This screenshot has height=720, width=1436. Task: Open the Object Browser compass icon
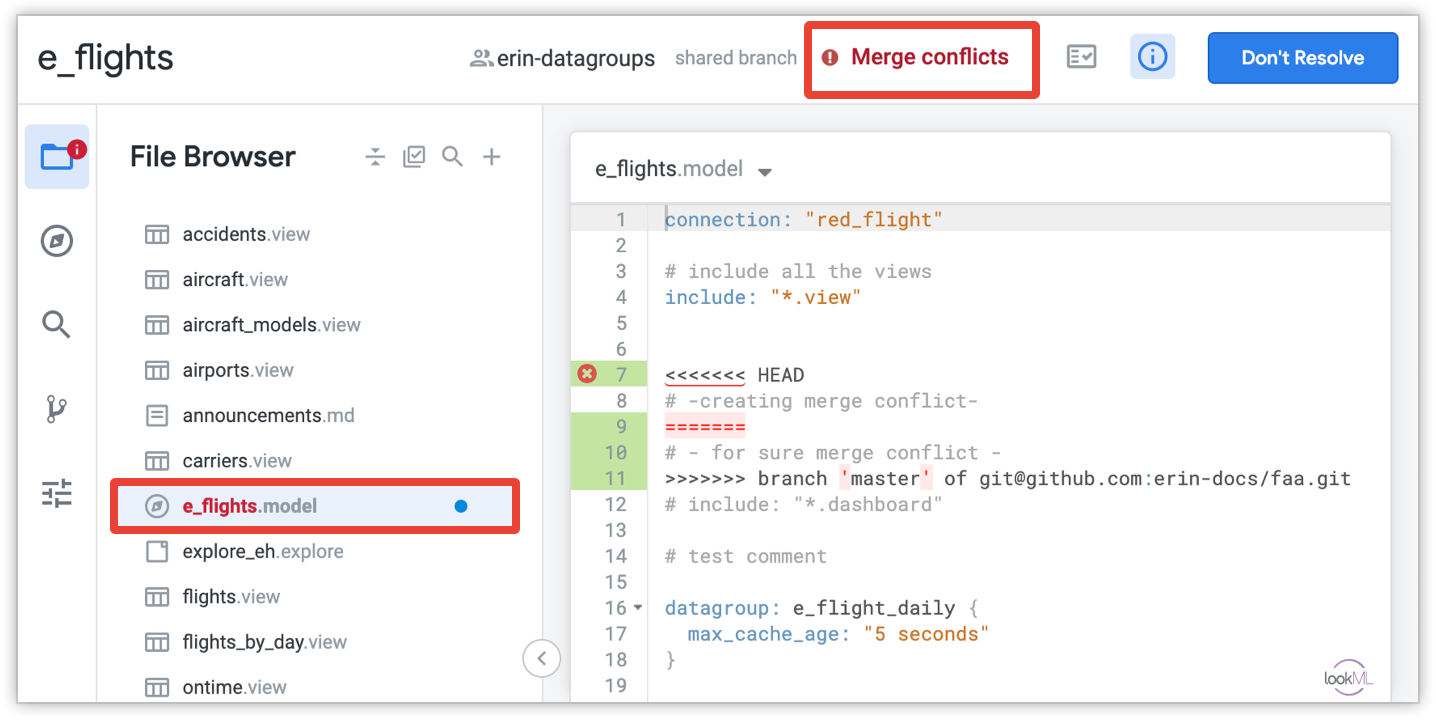pyautogui.click(x=57, y=241)
